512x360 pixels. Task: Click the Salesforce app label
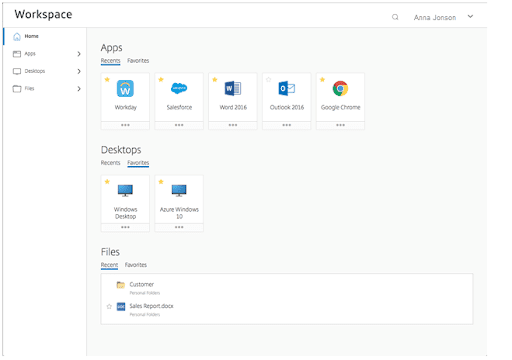click(x=179, y=107)
